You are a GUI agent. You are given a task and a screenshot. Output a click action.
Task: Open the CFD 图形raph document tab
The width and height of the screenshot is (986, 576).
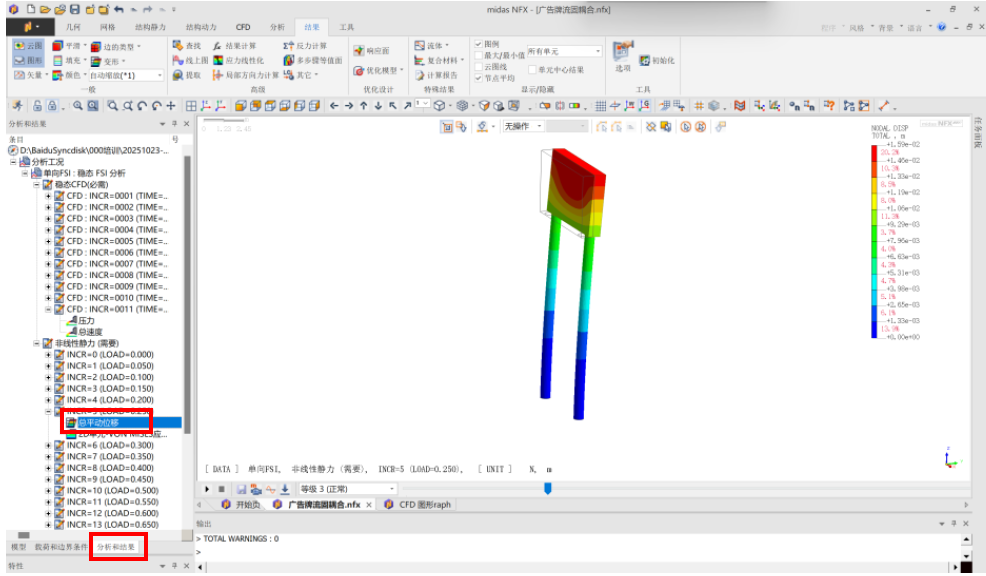(418, 505)
